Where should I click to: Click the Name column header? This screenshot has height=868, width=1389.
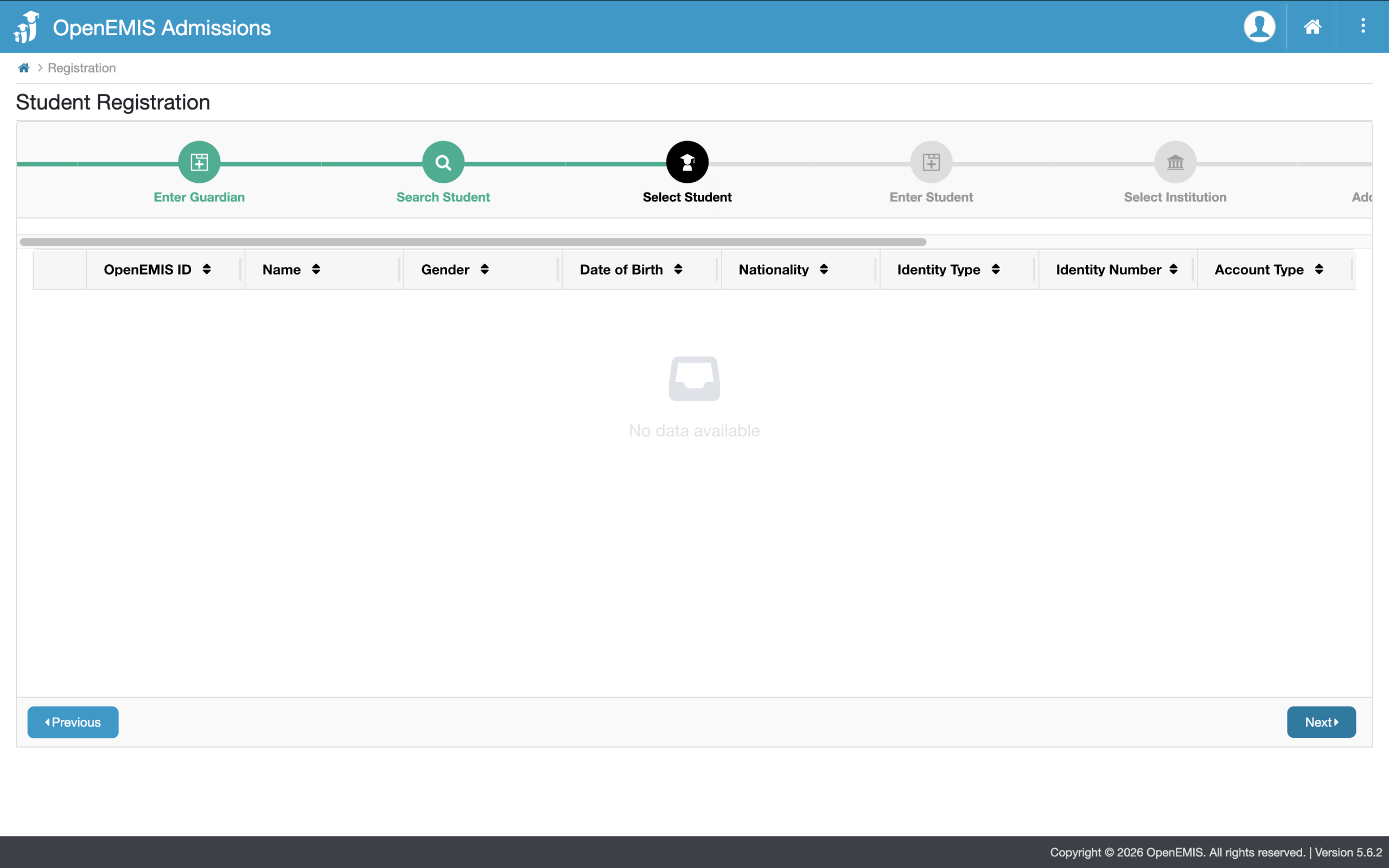[324, 269]
